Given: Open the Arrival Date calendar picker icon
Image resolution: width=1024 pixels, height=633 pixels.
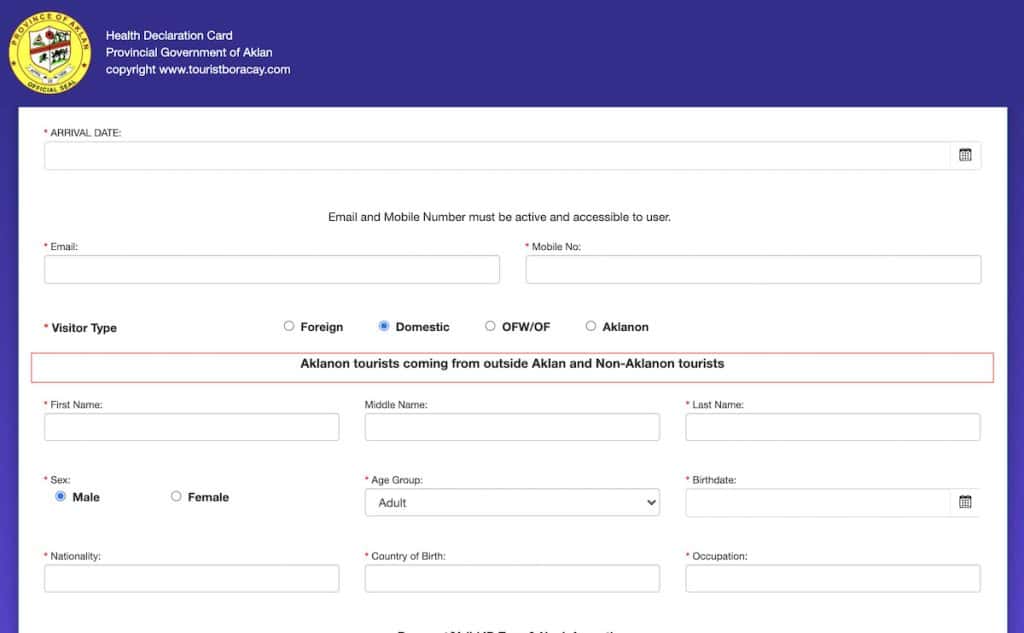Looking at the screenshot, I should 965,155.
